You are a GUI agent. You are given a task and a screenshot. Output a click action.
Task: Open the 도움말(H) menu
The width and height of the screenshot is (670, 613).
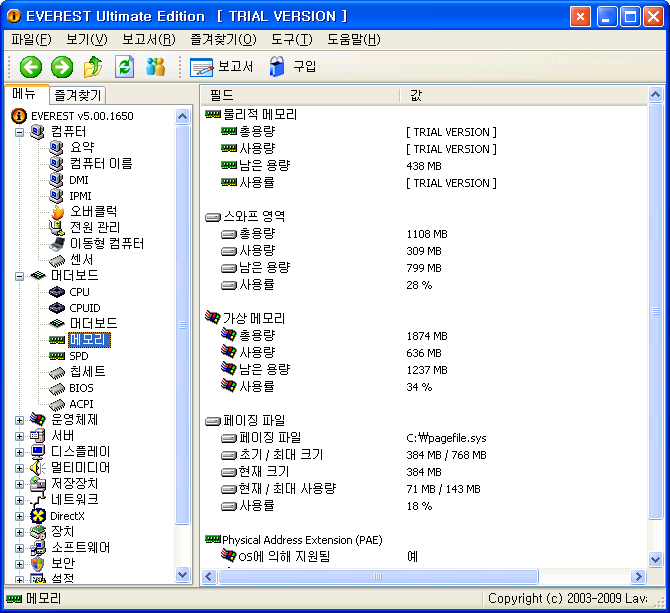point(354,40)
